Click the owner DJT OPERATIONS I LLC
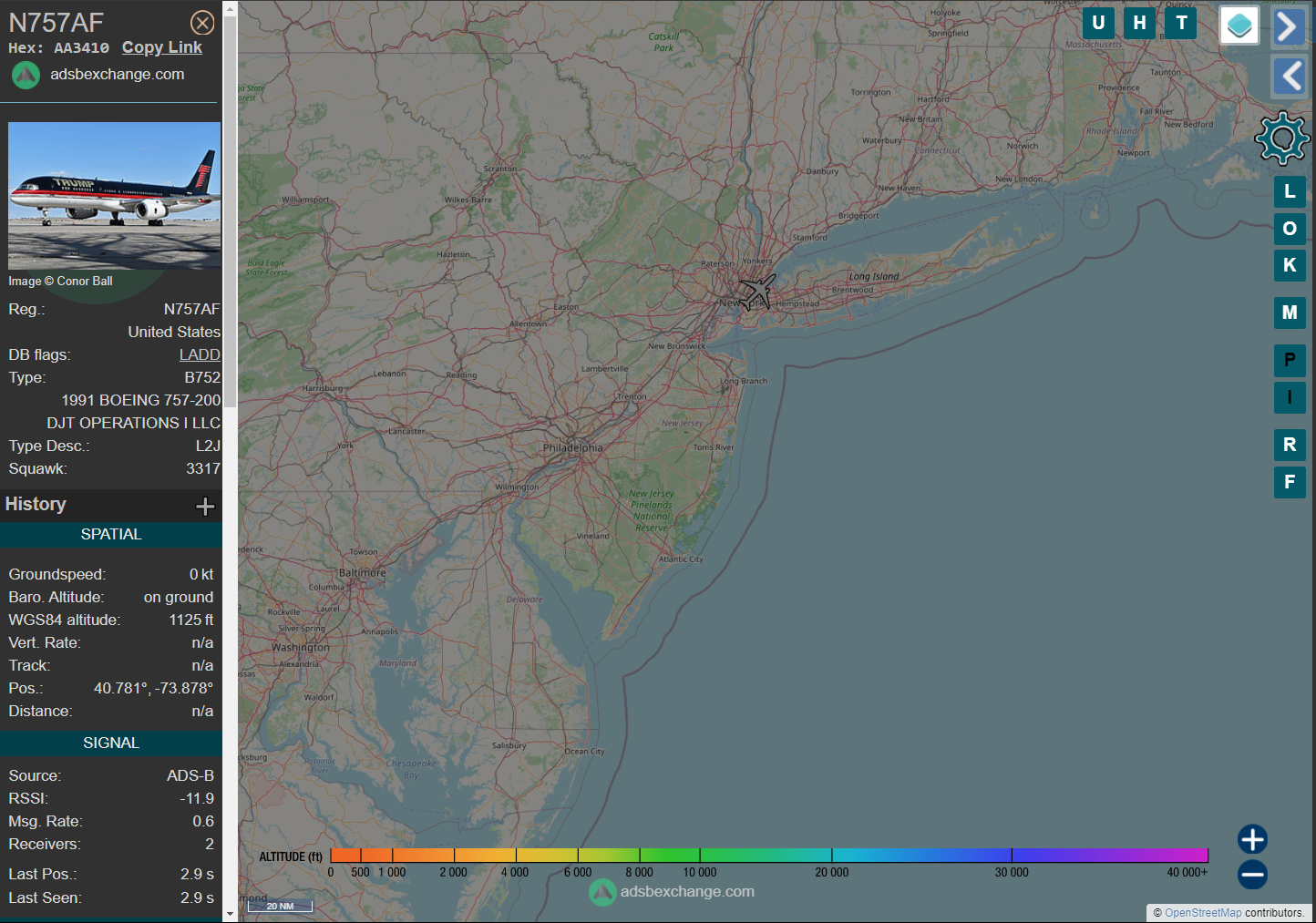The width and height of the screenshot is (1316, 923). point(134,423)
